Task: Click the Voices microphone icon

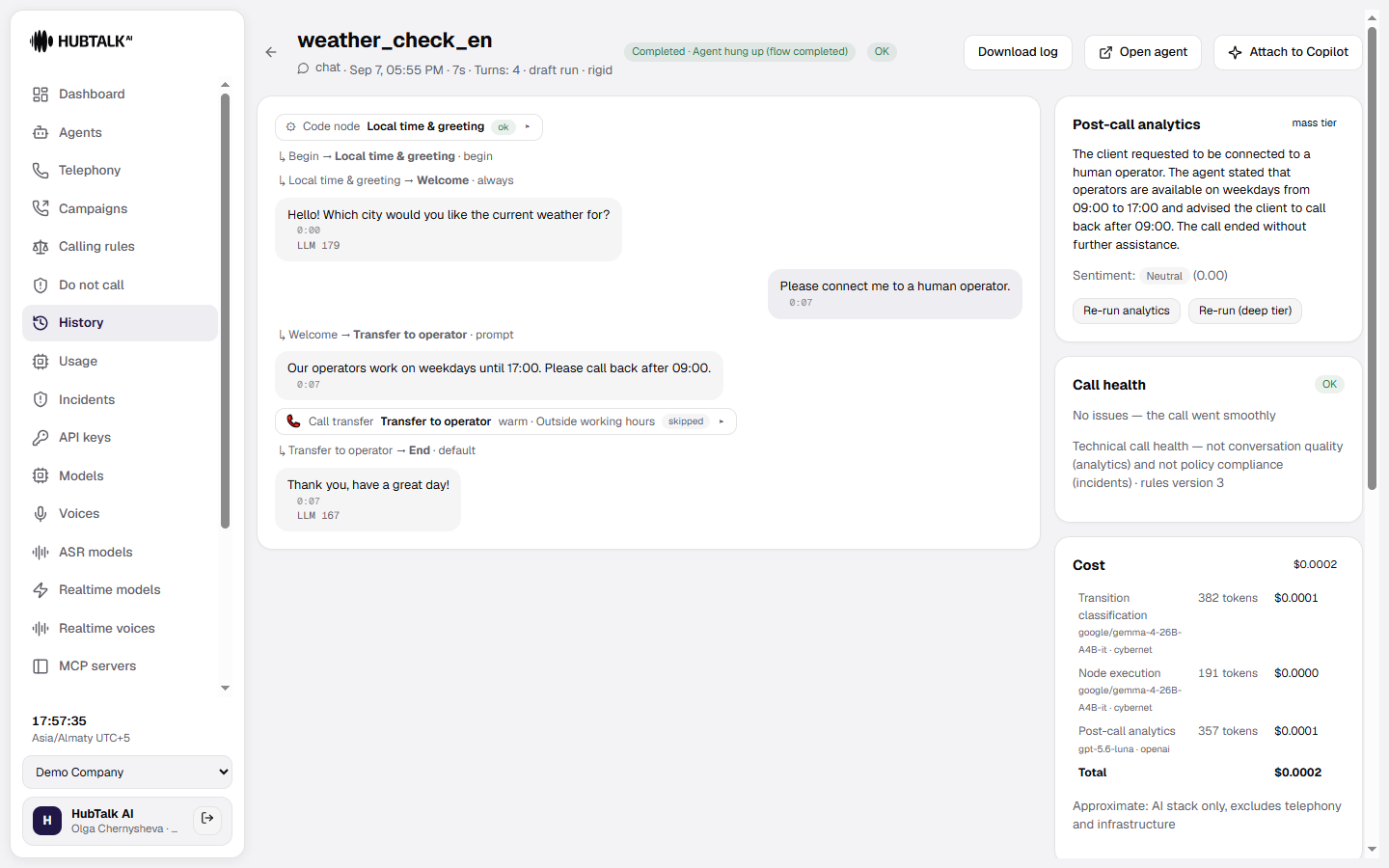Action: (x=41, y=514)
